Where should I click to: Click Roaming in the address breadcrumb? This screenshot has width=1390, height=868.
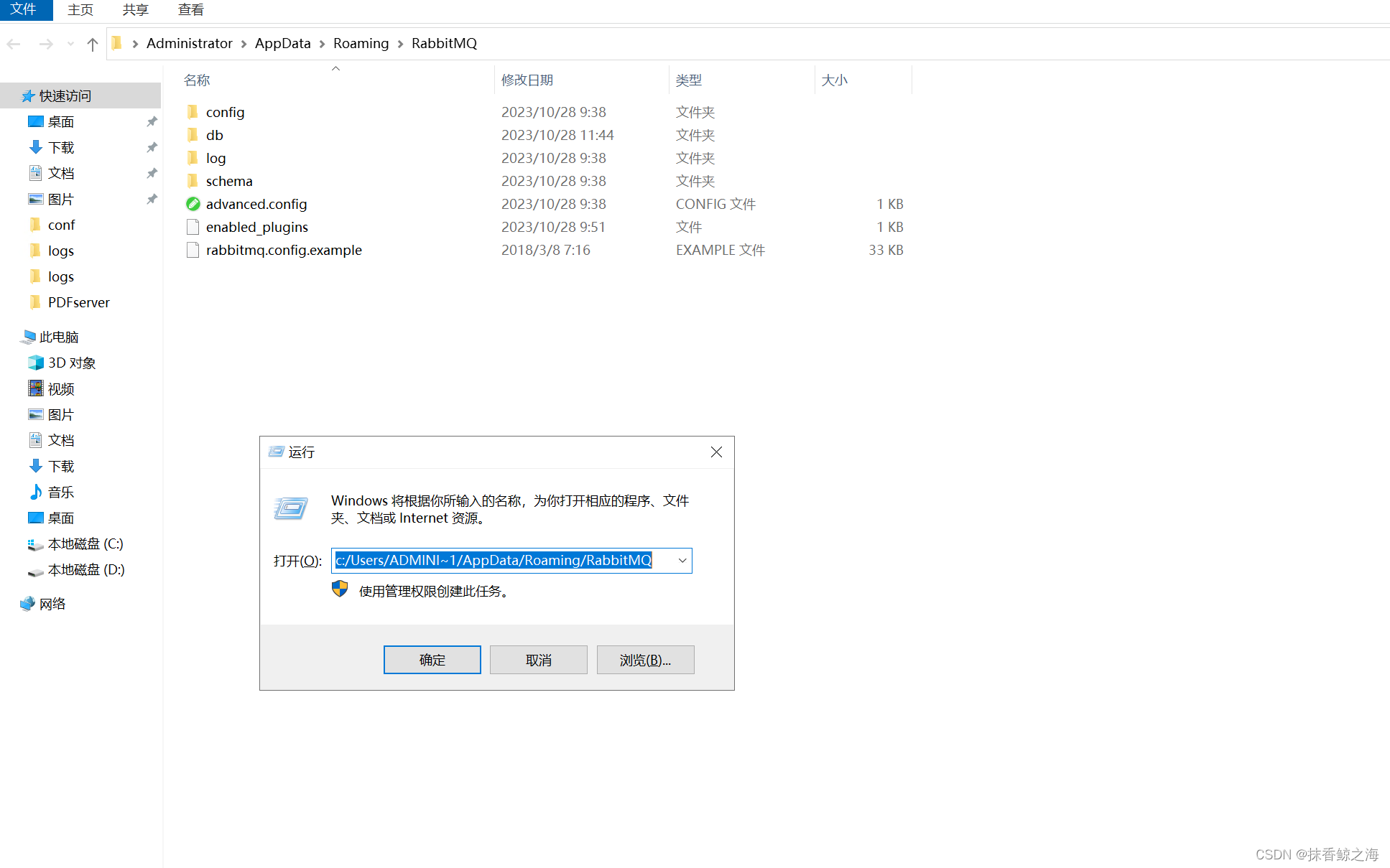pyautogui.click(x=361, y=43)
